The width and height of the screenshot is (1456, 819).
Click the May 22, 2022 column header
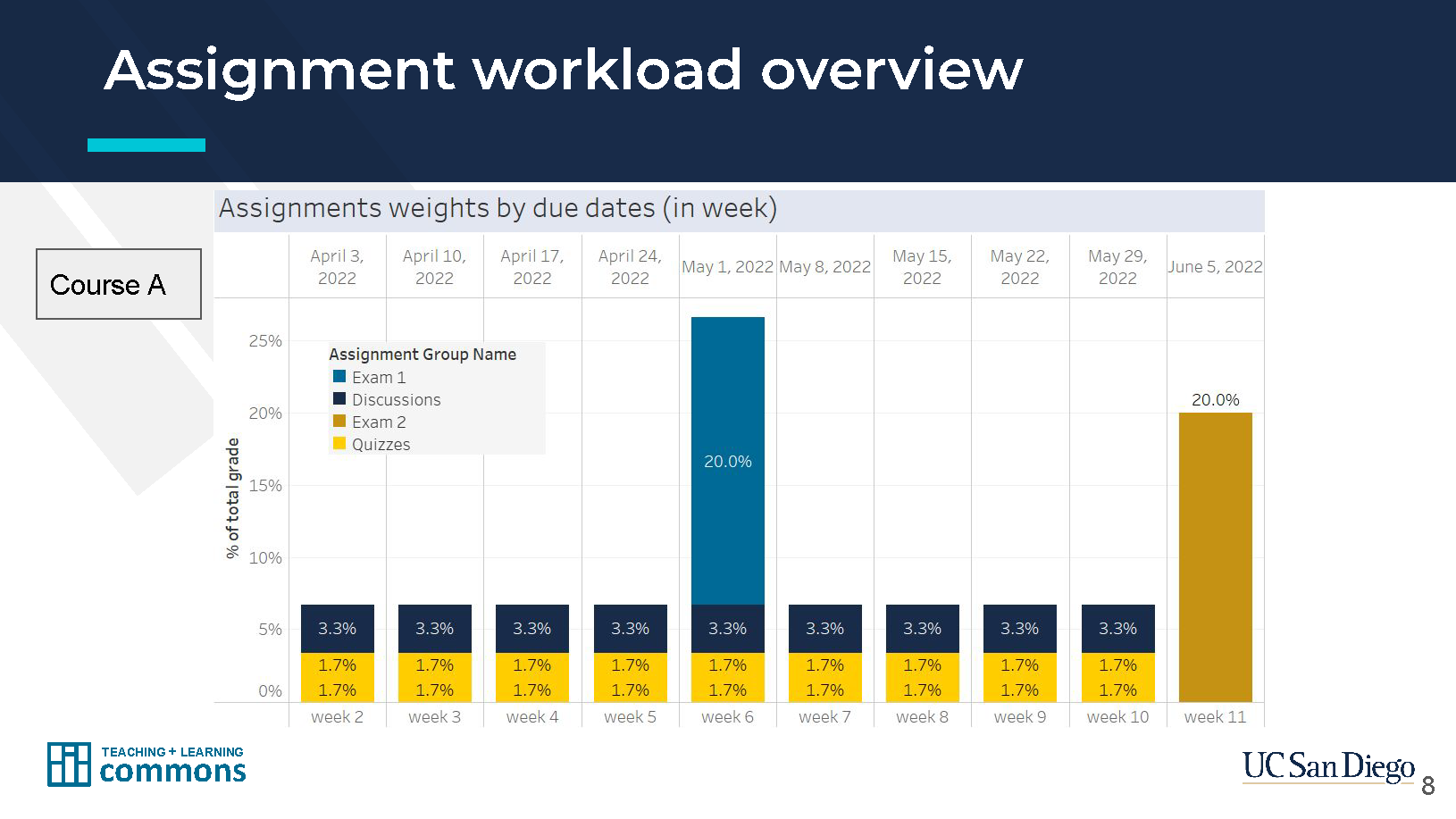(1020, 267)
